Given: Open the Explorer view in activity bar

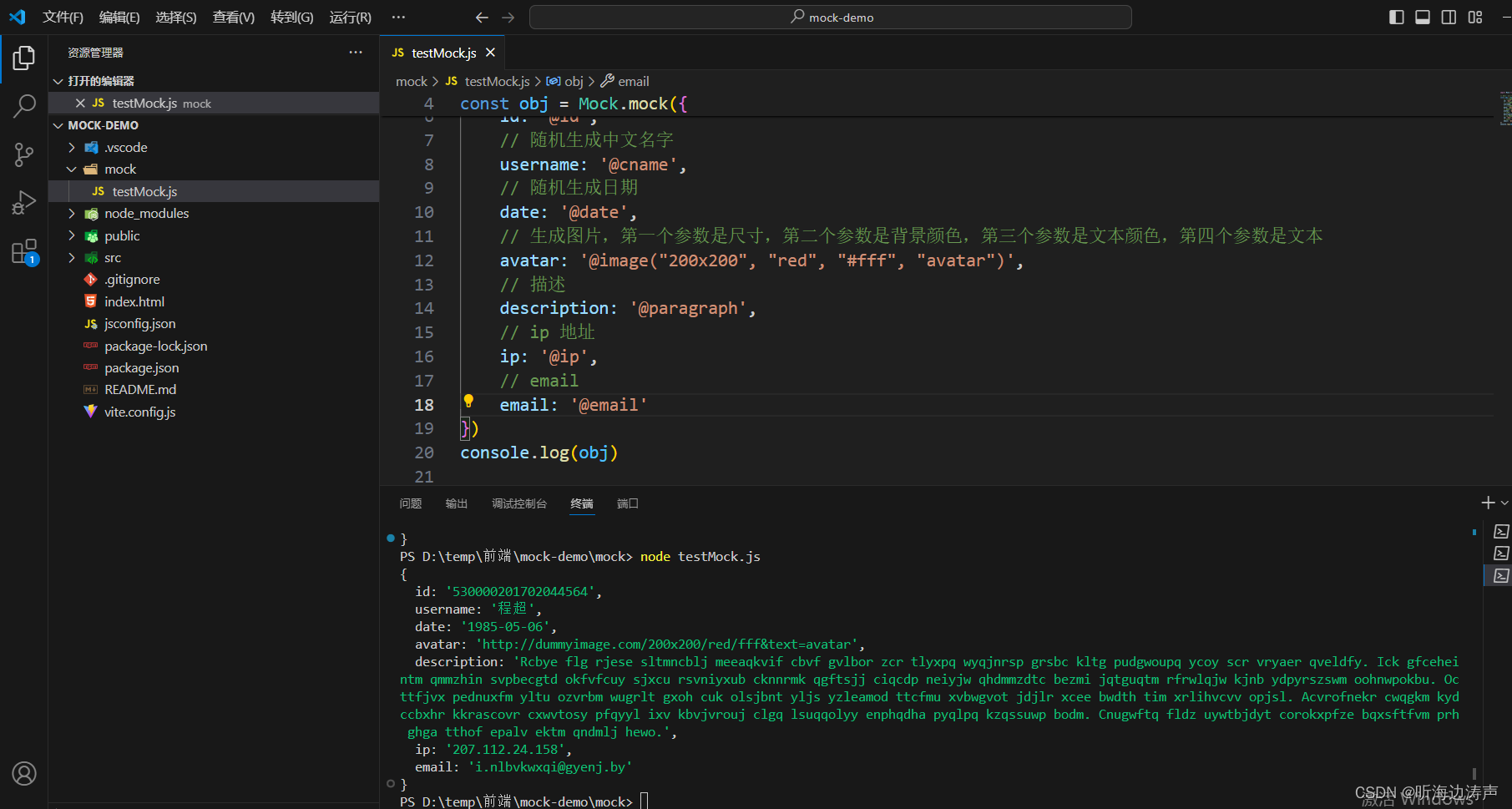Looking at the screenshot, I should (24, 58).
